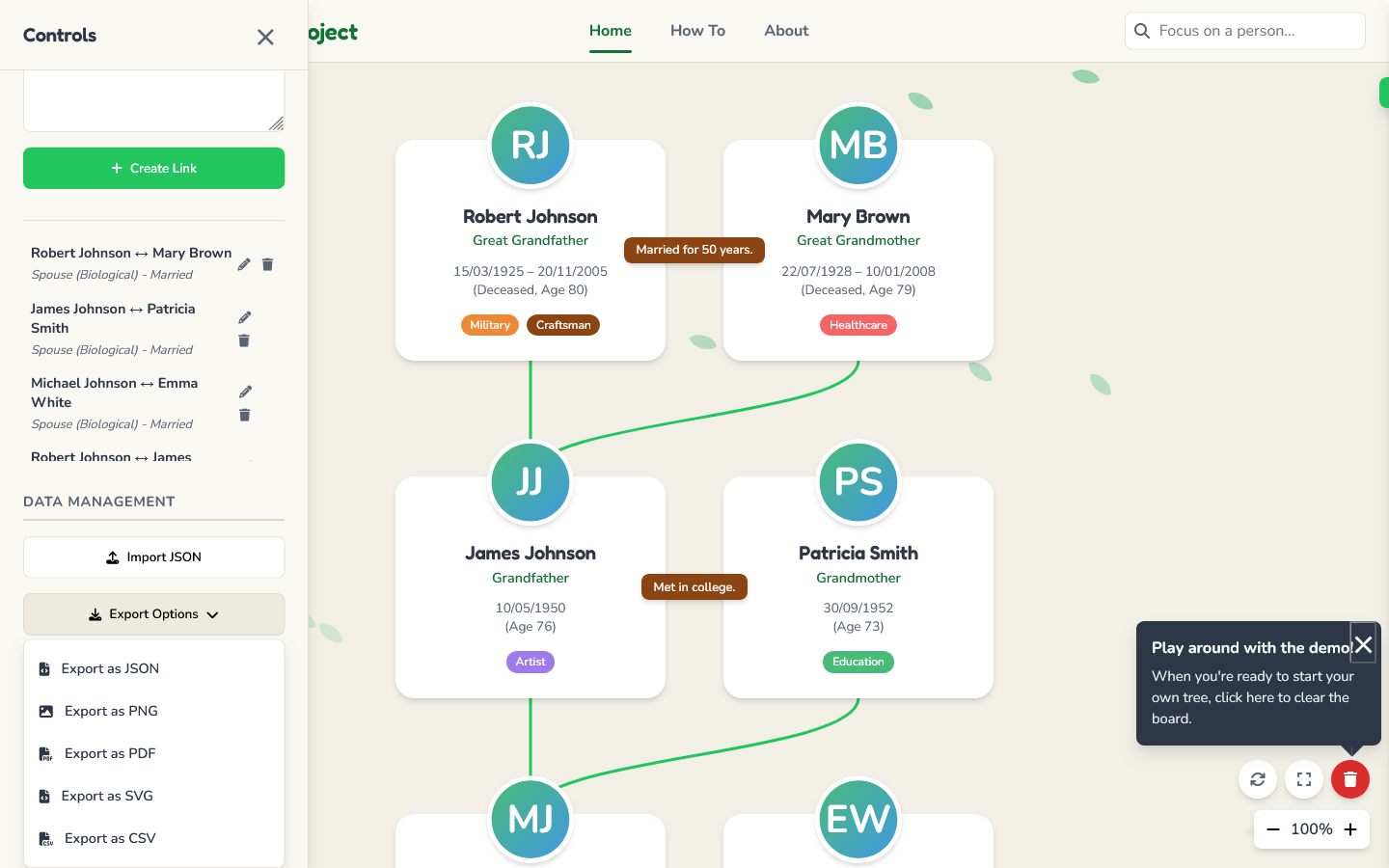This screenshot has width=1389, height=868.
Task: Go to the How To page
Action: point(697,31)
